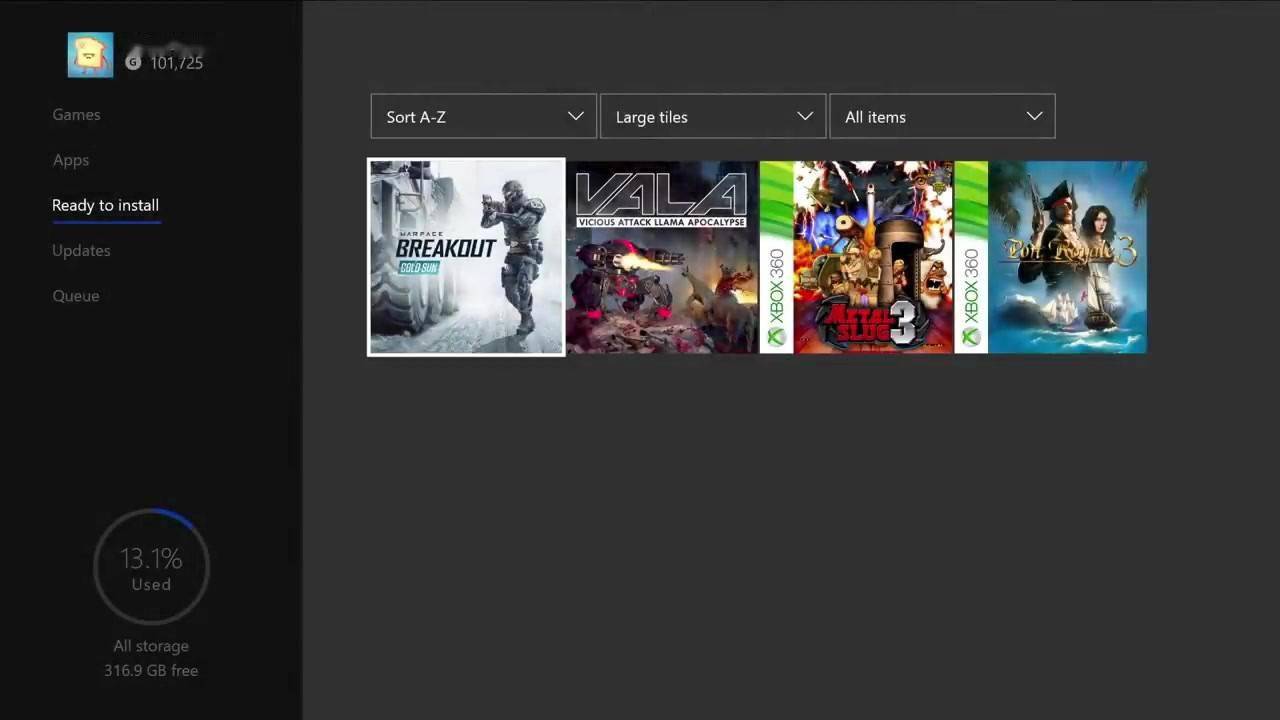Open the Queue section
The width and height of the screenshot is (1280, 720).
pos(76,296)
